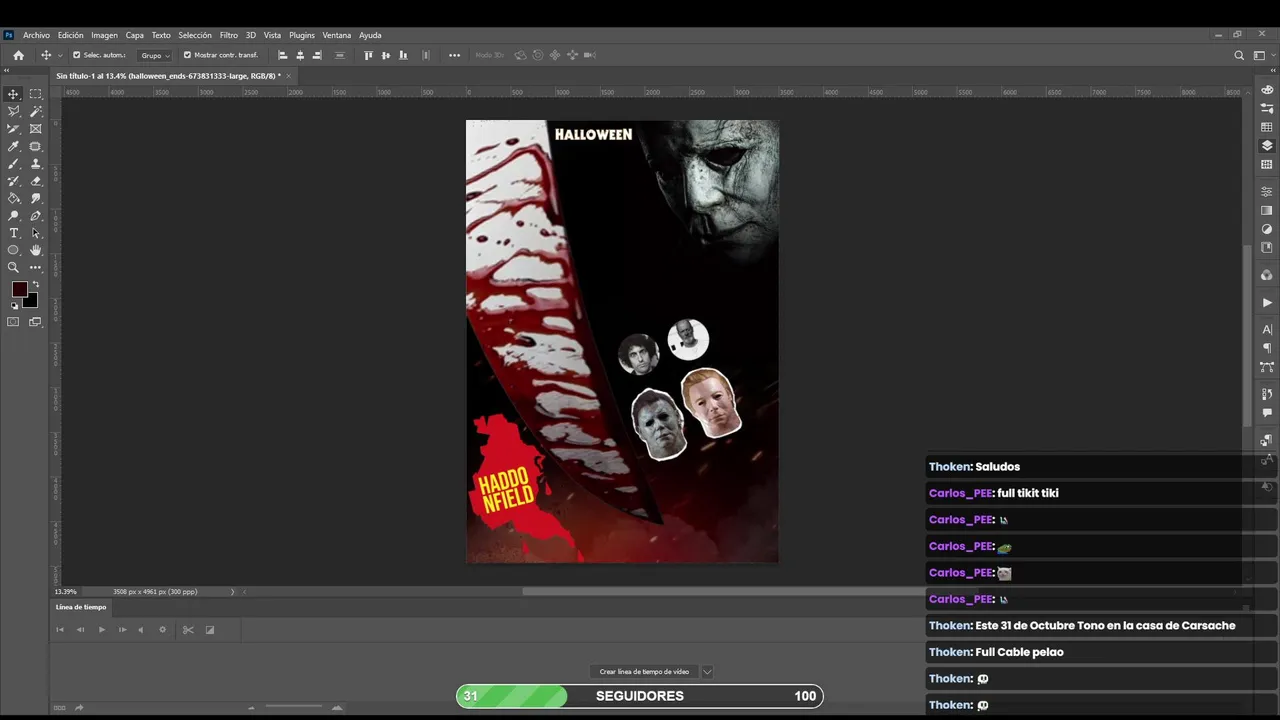The width and height of the screenshot is (1280, 720).
Task: Open the foreground color swatch
Action: pyautogui.click(x=19, y=289)
